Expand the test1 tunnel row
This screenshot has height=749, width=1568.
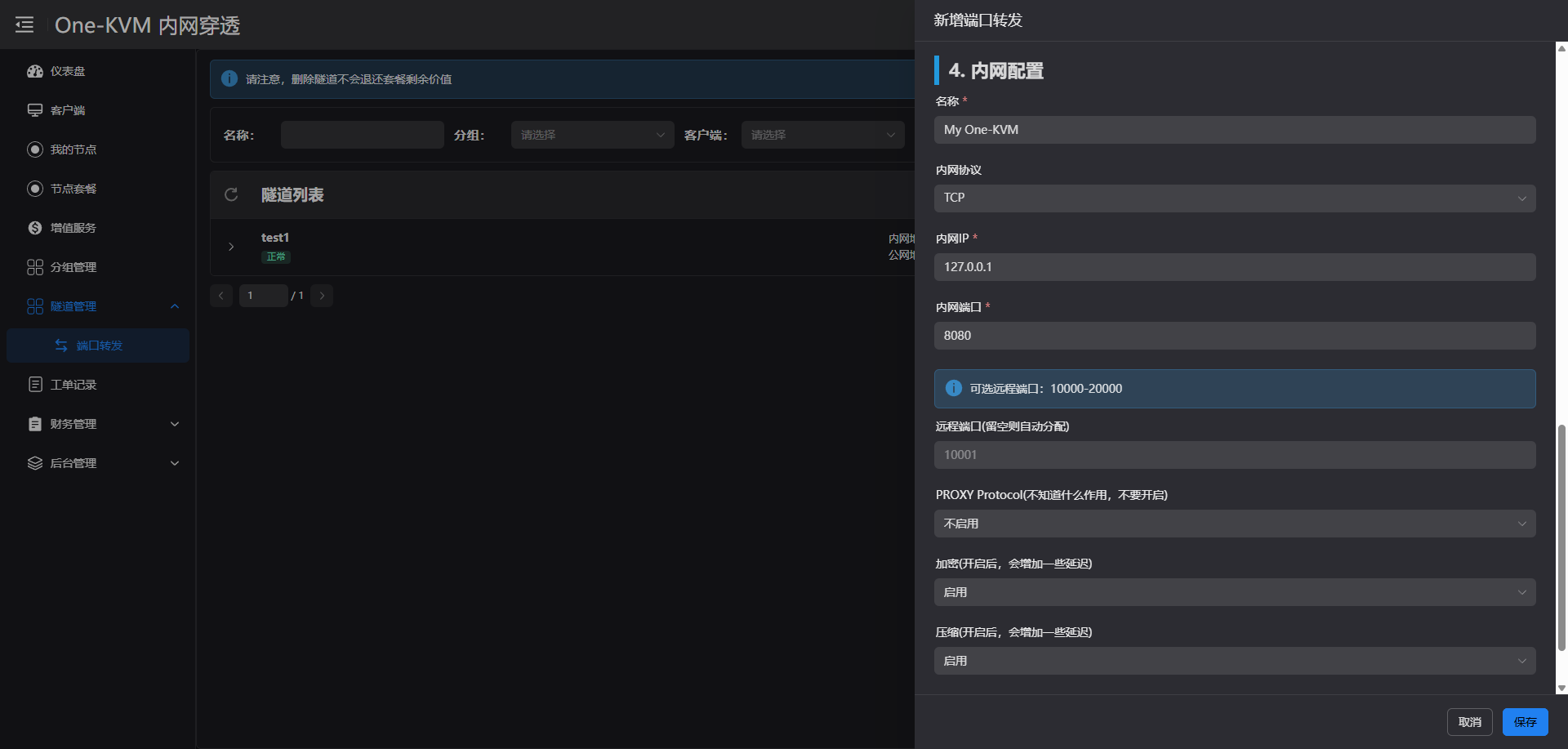click(231, 247)
